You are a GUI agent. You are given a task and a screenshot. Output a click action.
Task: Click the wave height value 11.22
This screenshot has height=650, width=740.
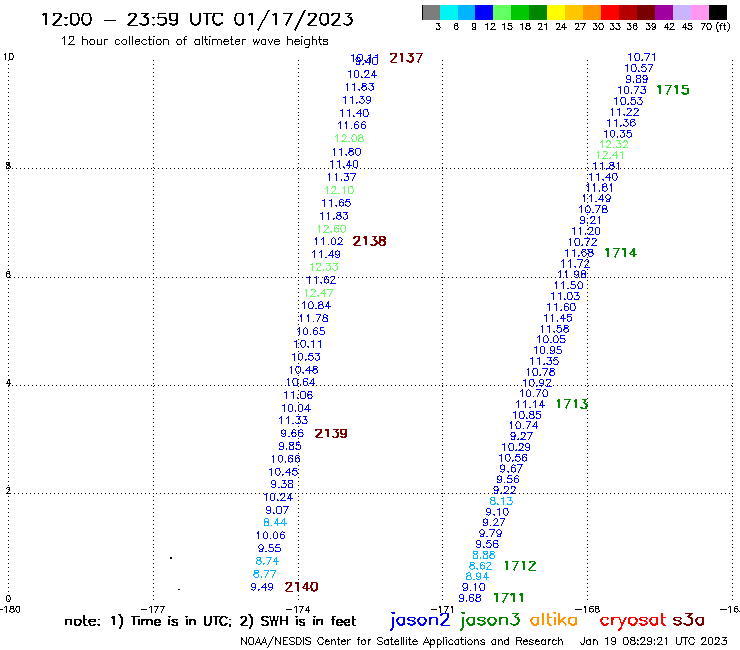(x=625, y=112)
